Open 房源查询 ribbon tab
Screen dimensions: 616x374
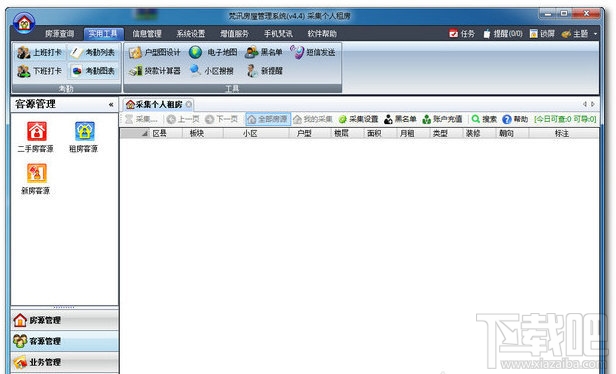[59, 34]
